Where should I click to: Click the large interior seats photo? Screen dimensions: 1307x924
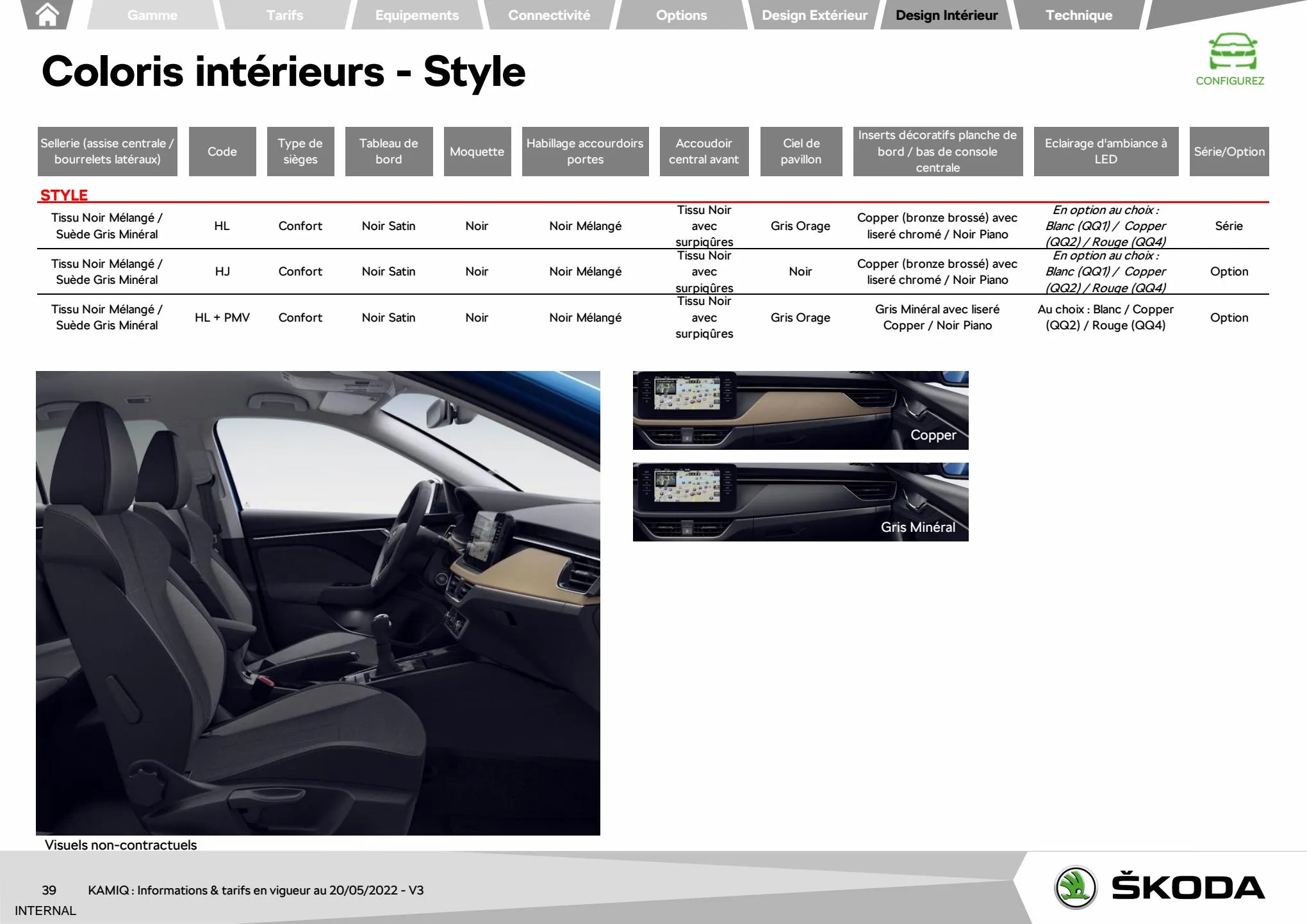318,603
